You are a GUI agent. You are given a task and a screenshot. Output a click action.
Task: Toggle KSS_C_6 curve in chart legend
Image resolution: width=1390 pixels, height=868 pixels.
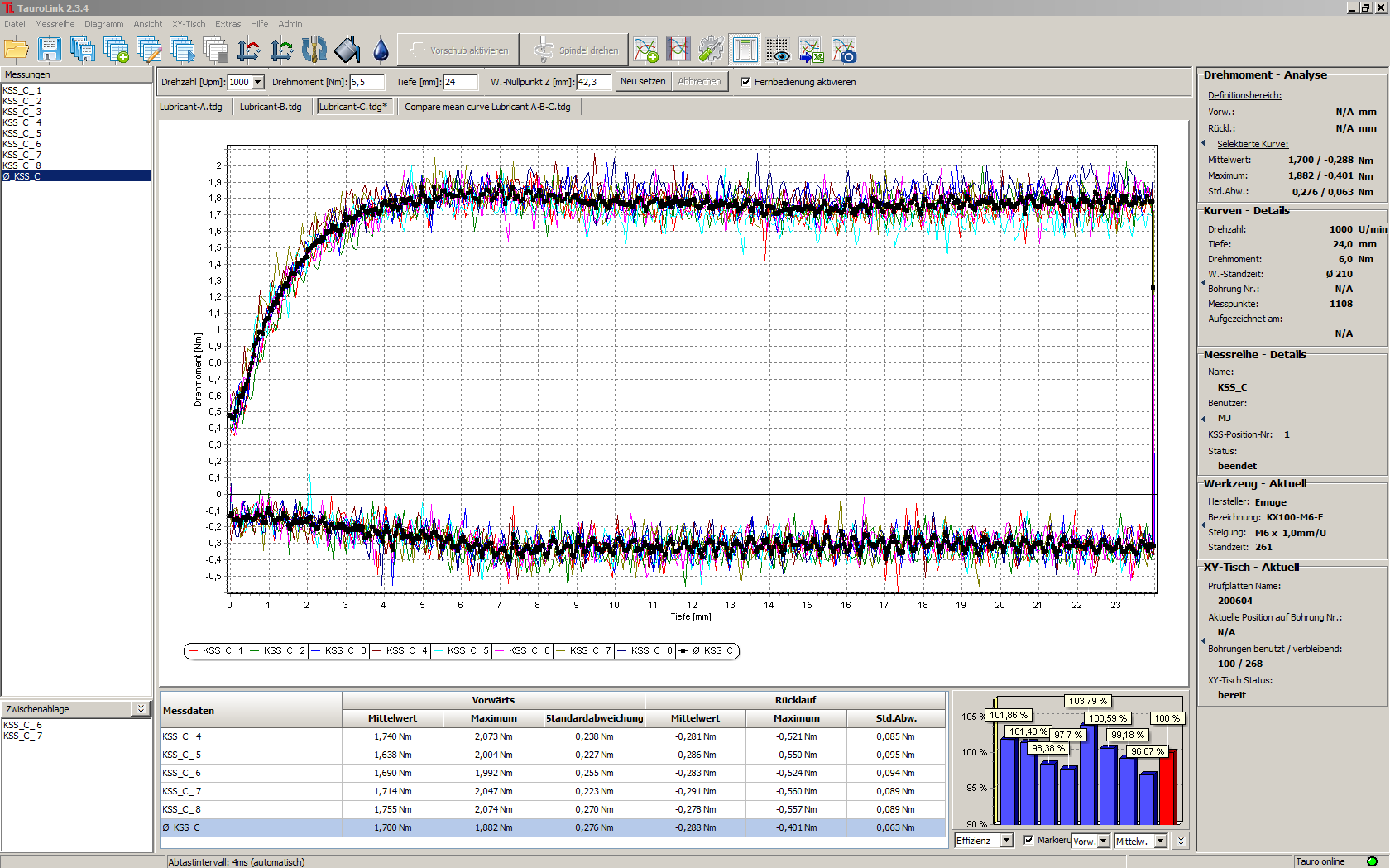pos(522,650)
